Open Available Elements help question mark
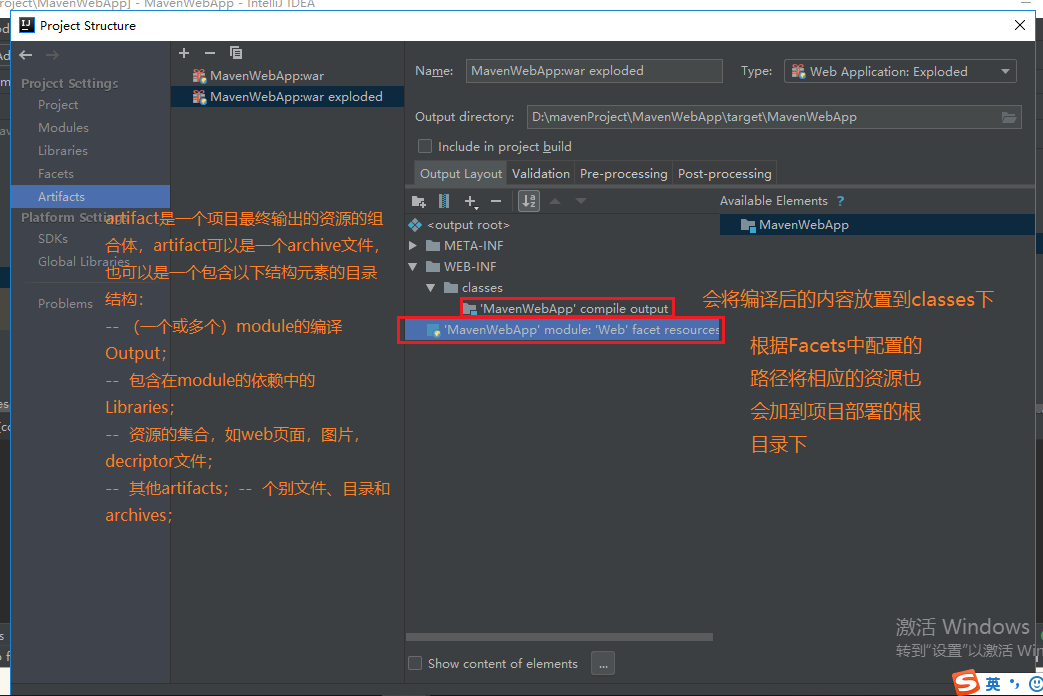 coord(840,201)
